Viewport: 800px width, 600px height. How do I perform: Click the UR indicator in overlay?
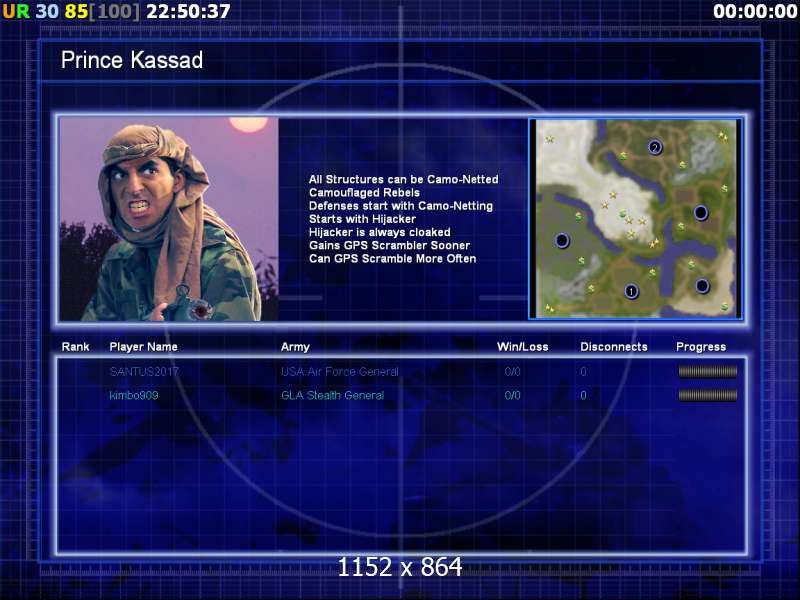[16, 11]
